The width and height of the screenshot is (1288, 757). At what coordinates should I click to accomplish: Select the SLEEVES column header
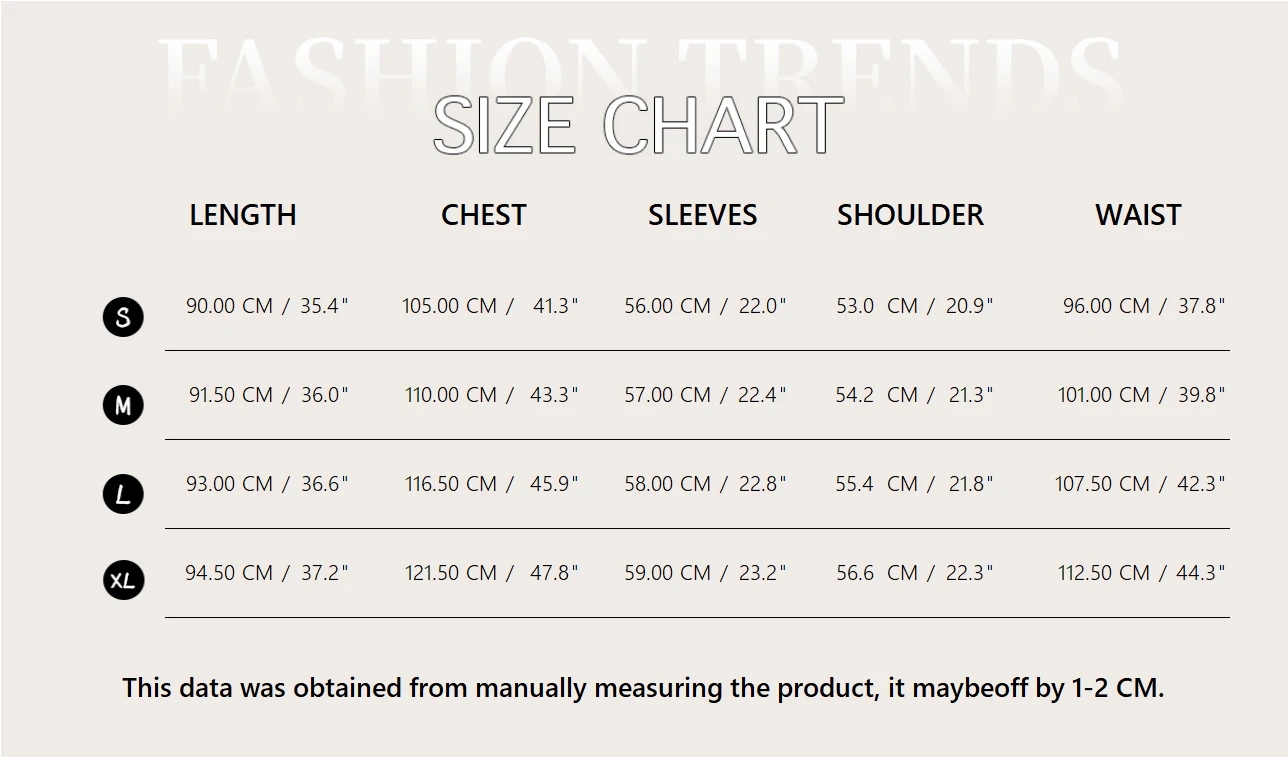702,215
